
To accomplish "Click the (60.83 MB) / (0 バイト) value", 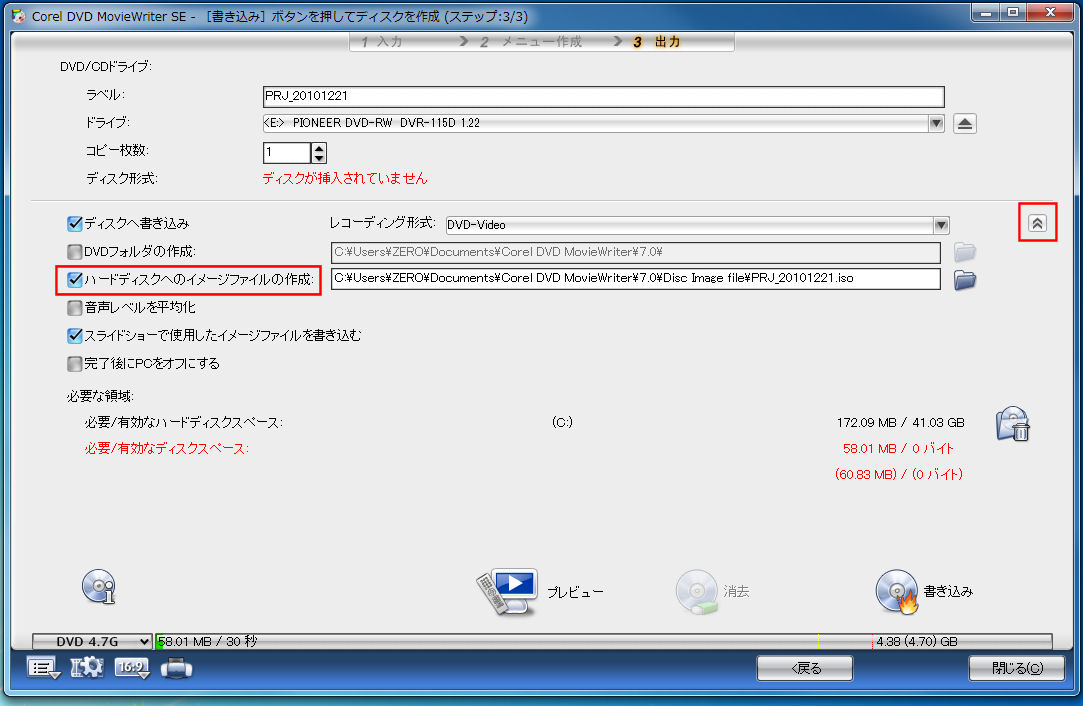I will pos(899,475).
